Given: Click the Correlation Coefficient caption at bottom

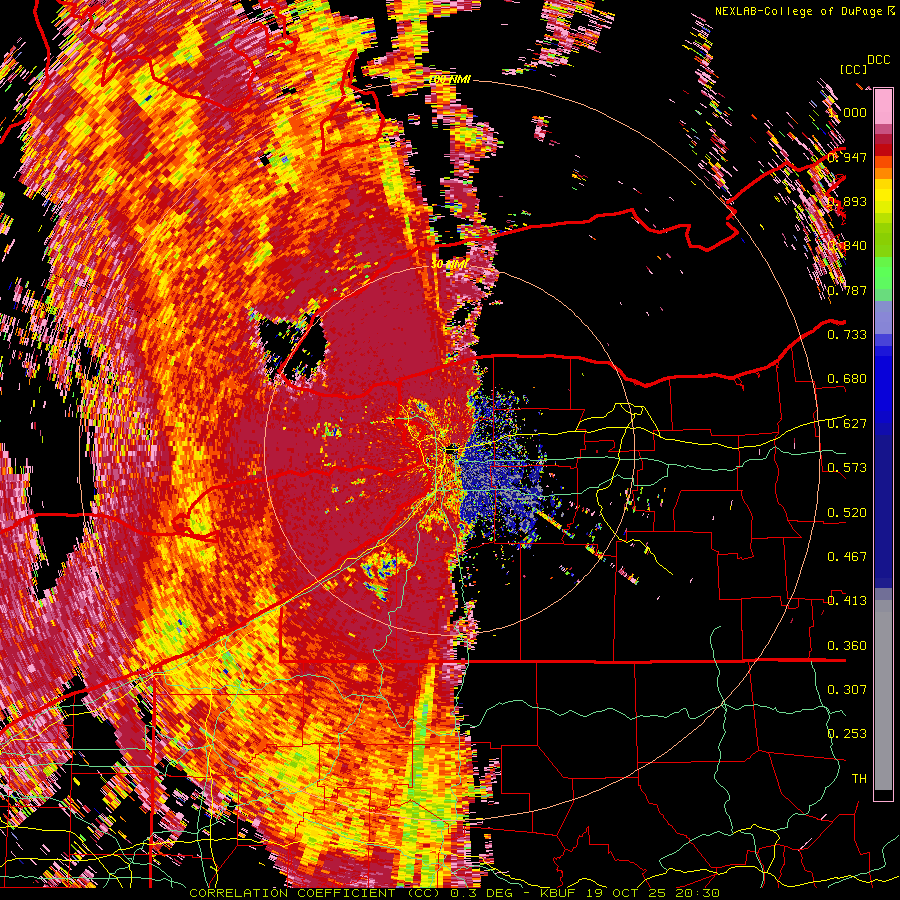Looking at the screenshot, I should (x=454, y=893).
